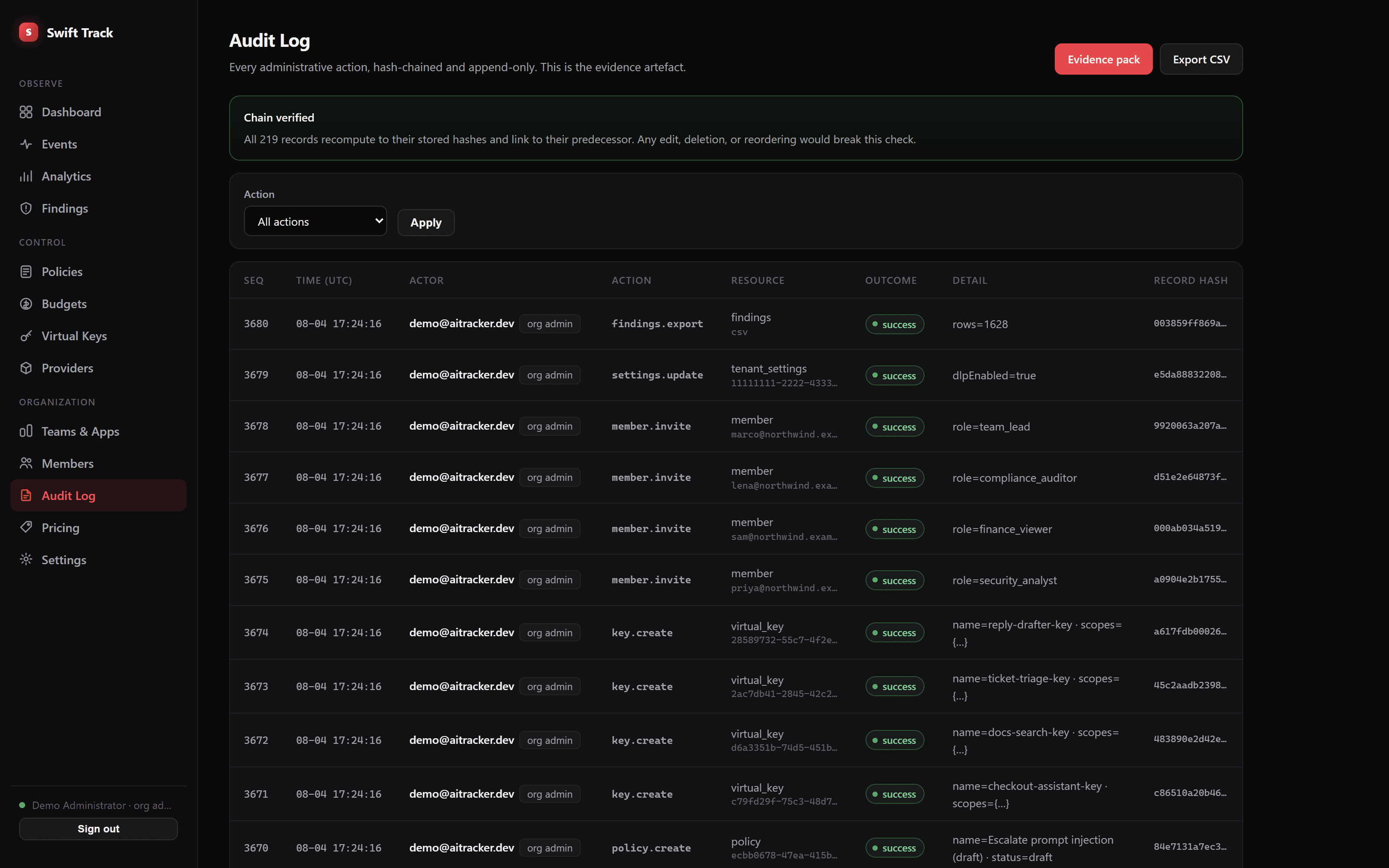This screenshot has height=868, width=1389.
Task: Click policy.create action cell
Action: click(651, 848)
